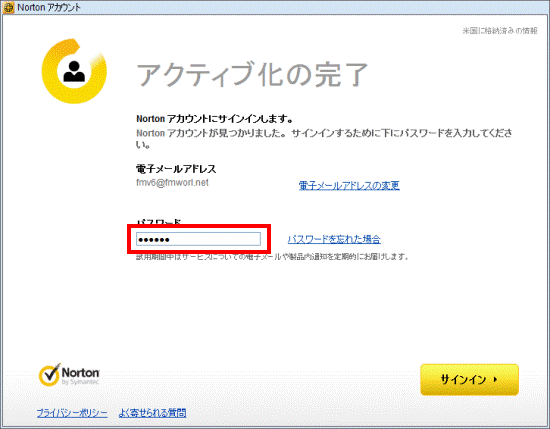This screenshot has height=429, width=550.
Task: Open the パスワードを忘れた場合 link
Action: pyautogui.click(x=334, y=239)
